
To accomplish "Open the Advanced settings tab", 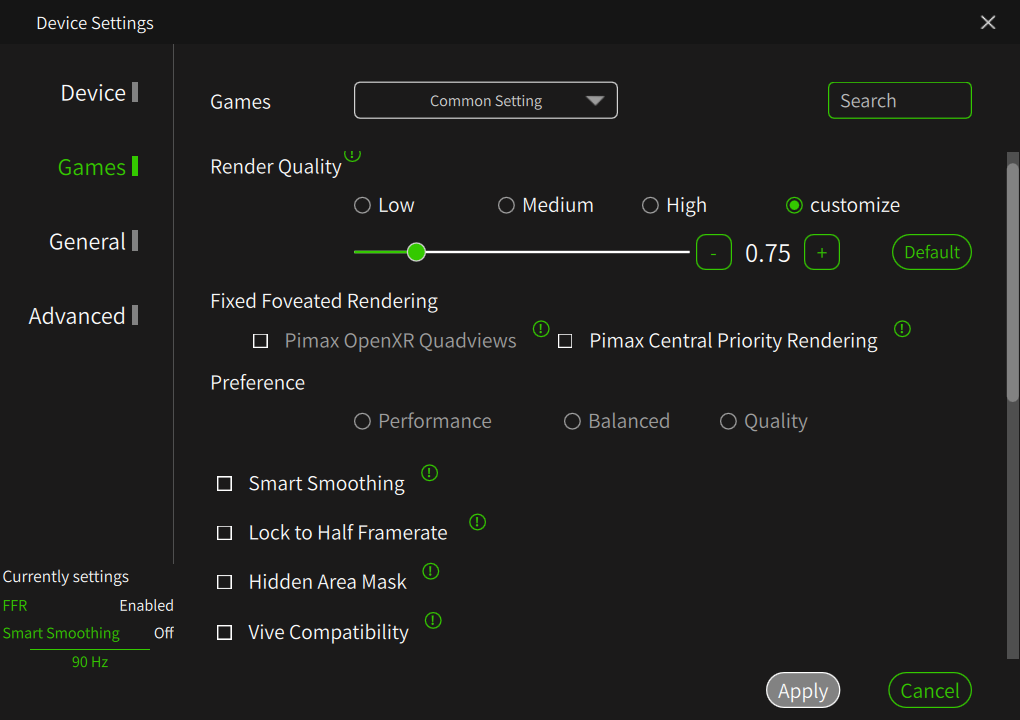I will click(x=77, y=316).
